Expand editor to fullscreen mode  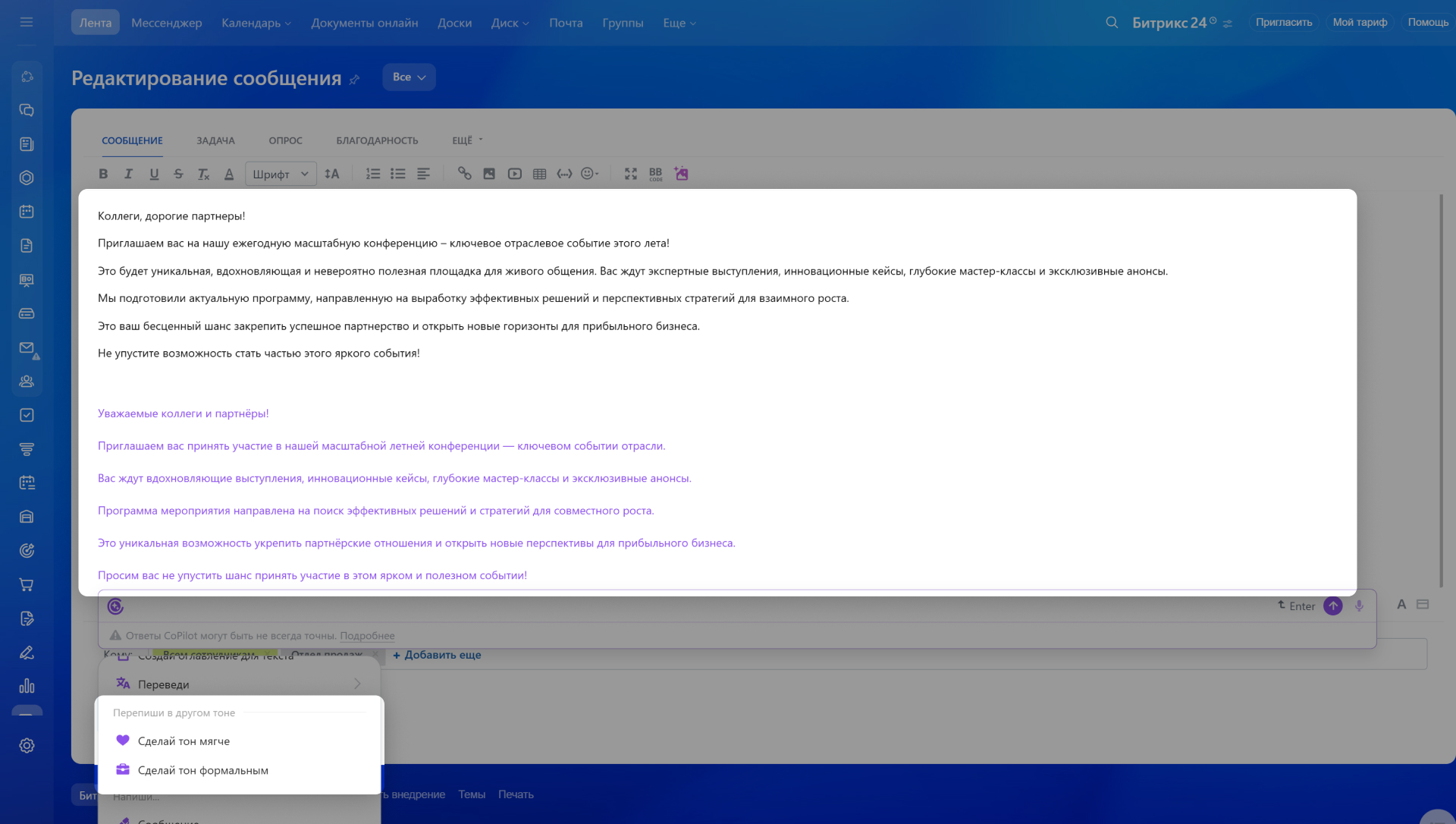point(630,174)
